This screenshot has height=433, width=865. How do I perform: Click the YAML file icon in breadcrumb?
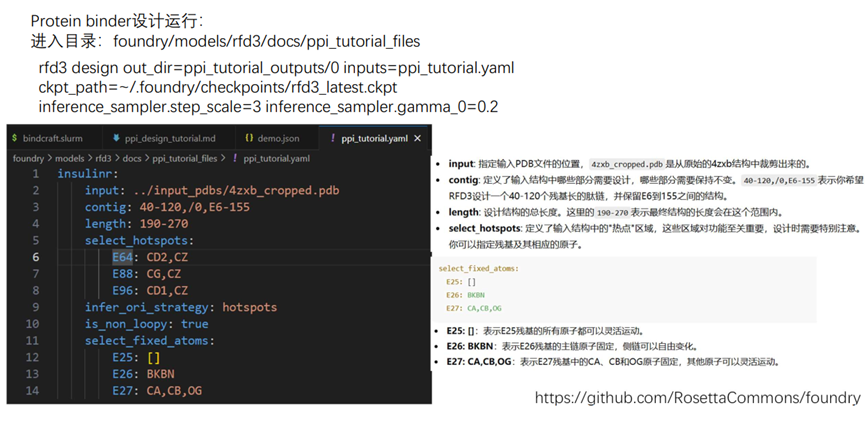tap(235, 158)
